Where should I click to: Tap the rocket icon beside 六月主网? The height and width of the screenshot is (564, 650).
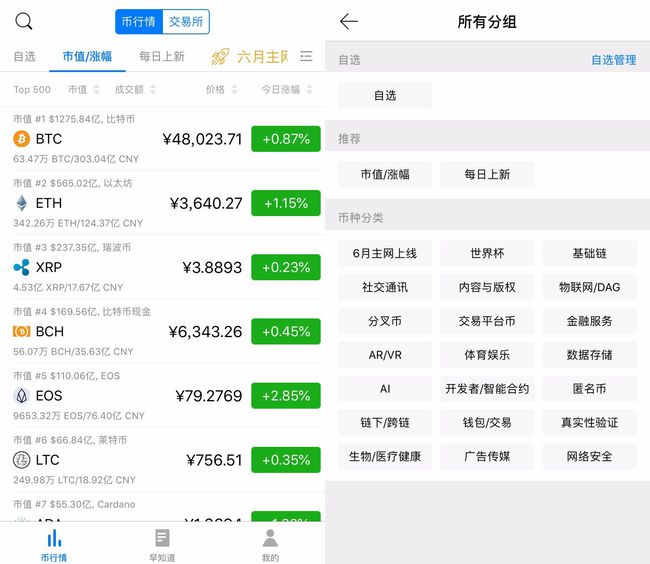220,56
